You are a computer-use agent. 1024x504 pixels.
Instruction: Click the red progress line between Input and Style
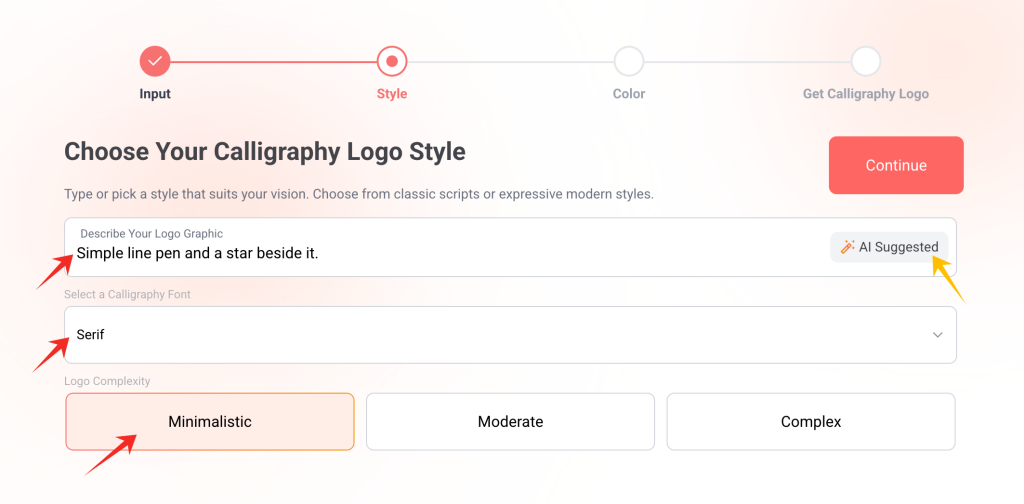click(273, 62)
